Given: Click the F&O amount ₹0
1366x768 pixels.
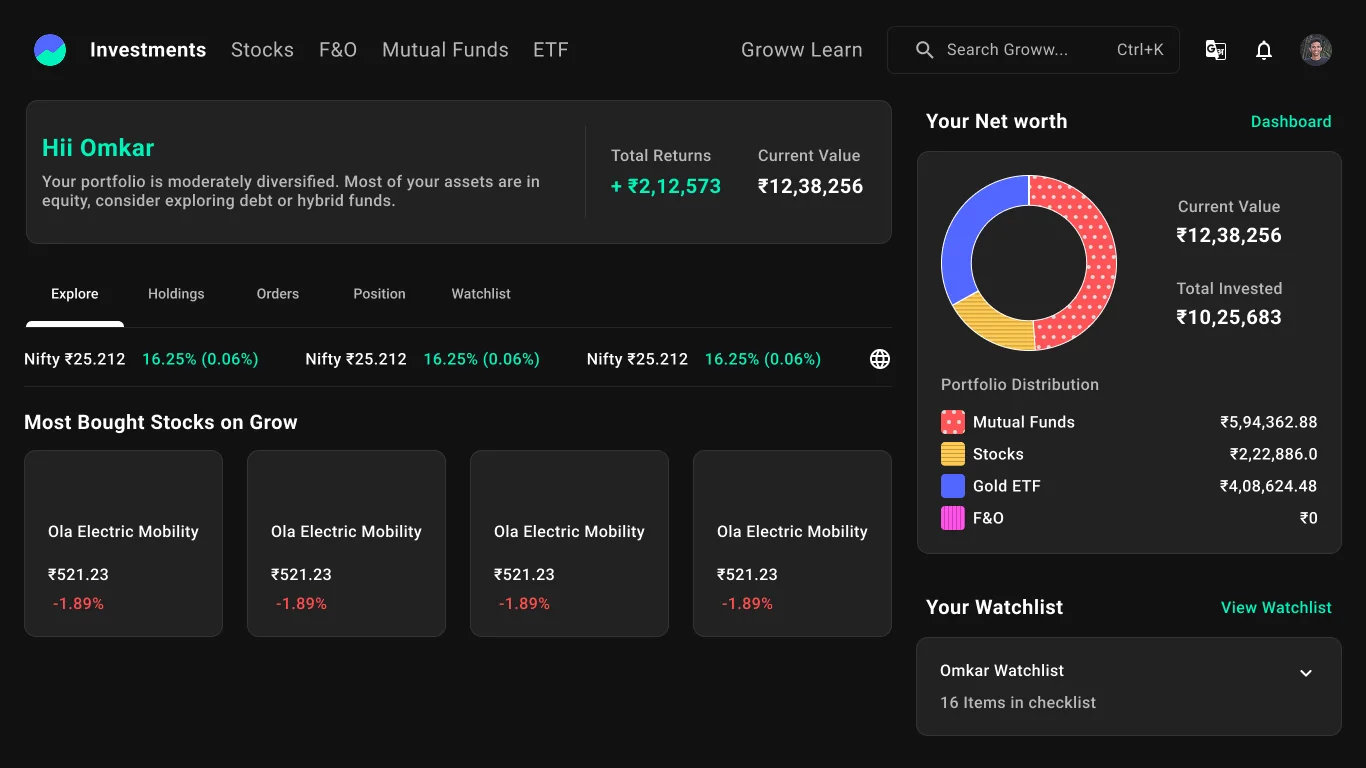Looking at the screenshot, I should (x=1309, y=518).
